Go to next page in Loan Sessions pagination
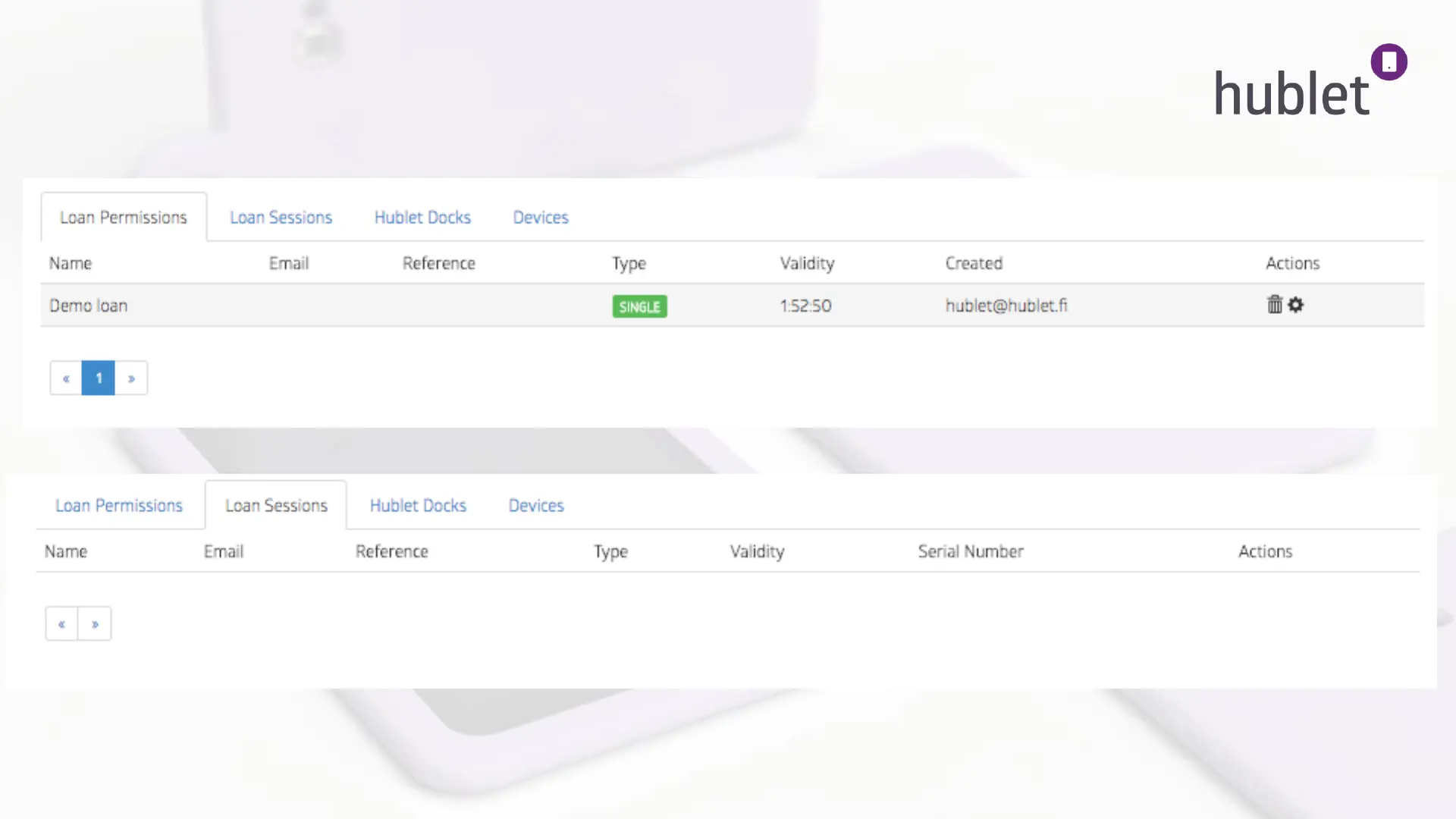Screen dimensions: 1456x819 pyautogui.click(x=95, y=624)
